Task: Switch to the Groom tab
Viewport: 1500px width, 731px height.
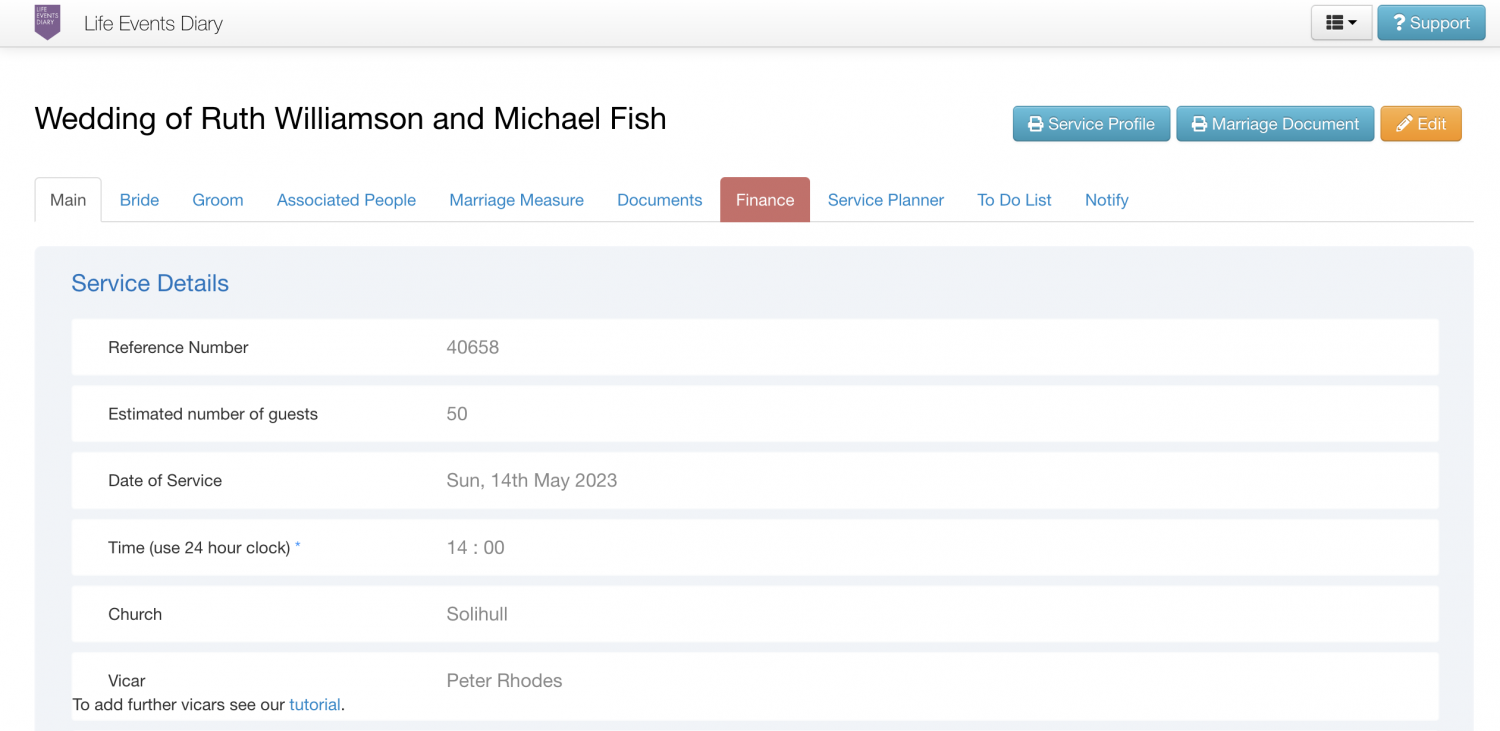Action: click(218, 200)
